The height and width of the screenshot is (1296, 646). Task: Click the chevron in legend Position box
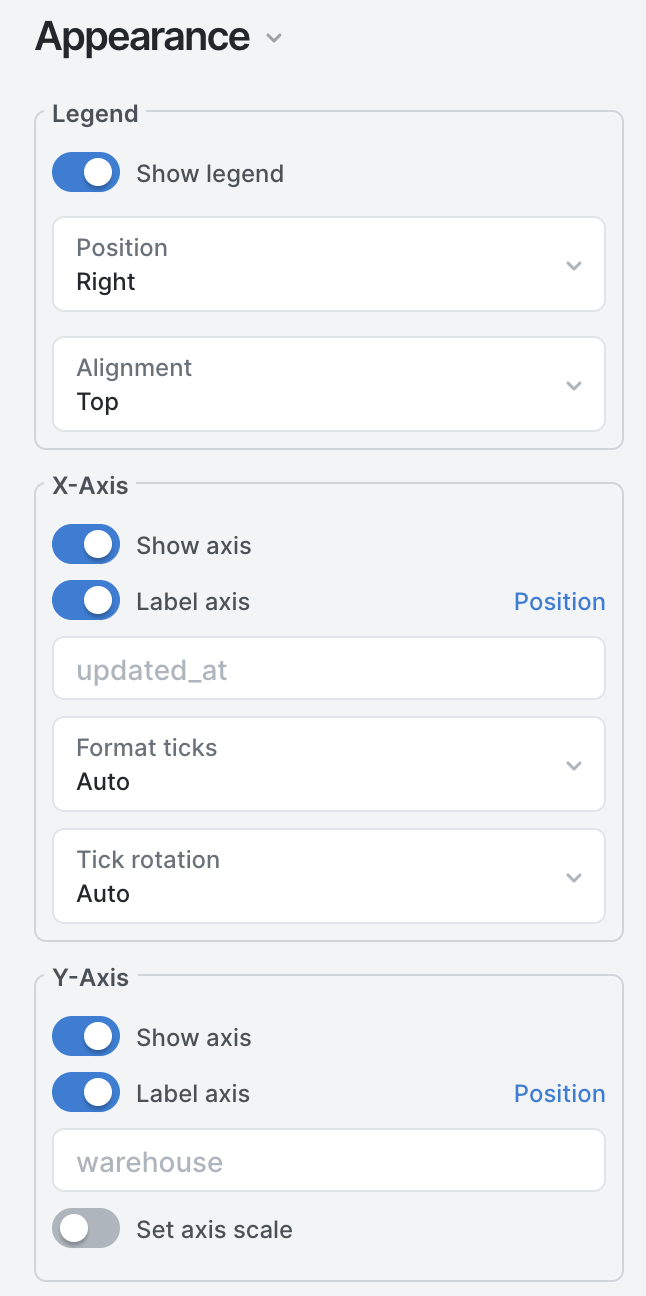[573, 266]
